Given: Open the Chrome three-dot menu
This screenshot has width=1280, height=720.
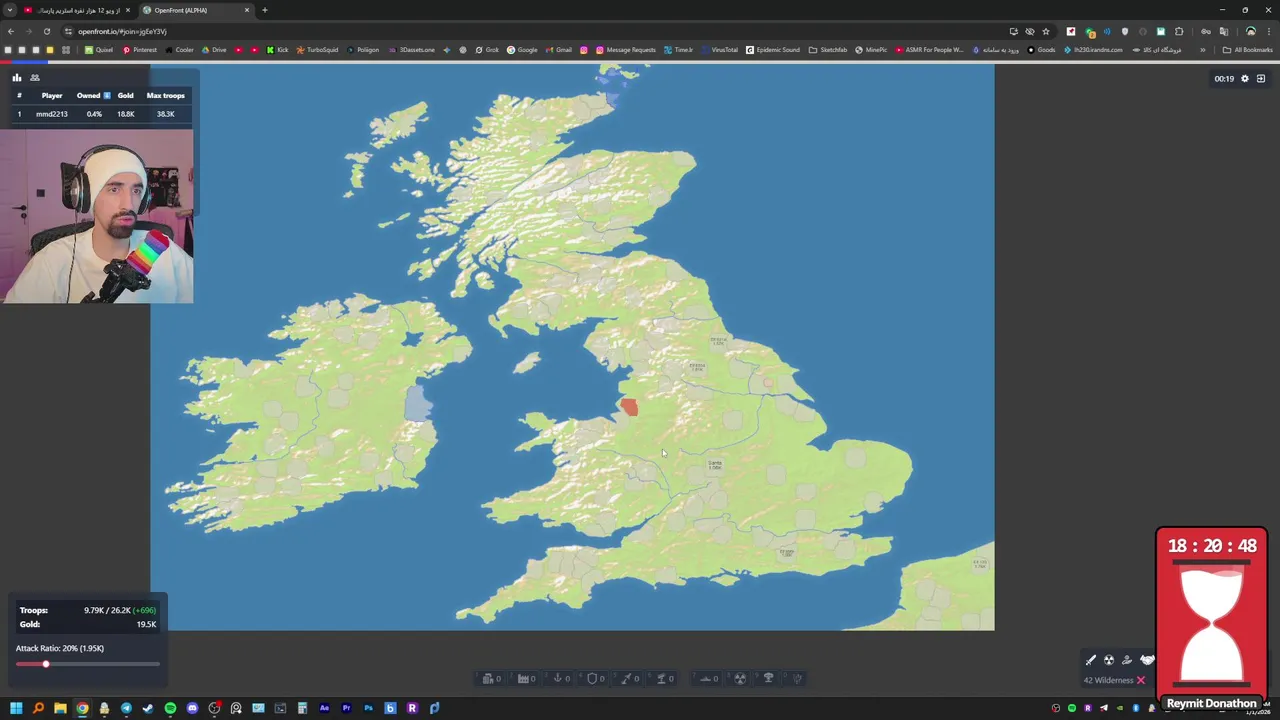Looking at the screenshot, I should click(1269, 31).
